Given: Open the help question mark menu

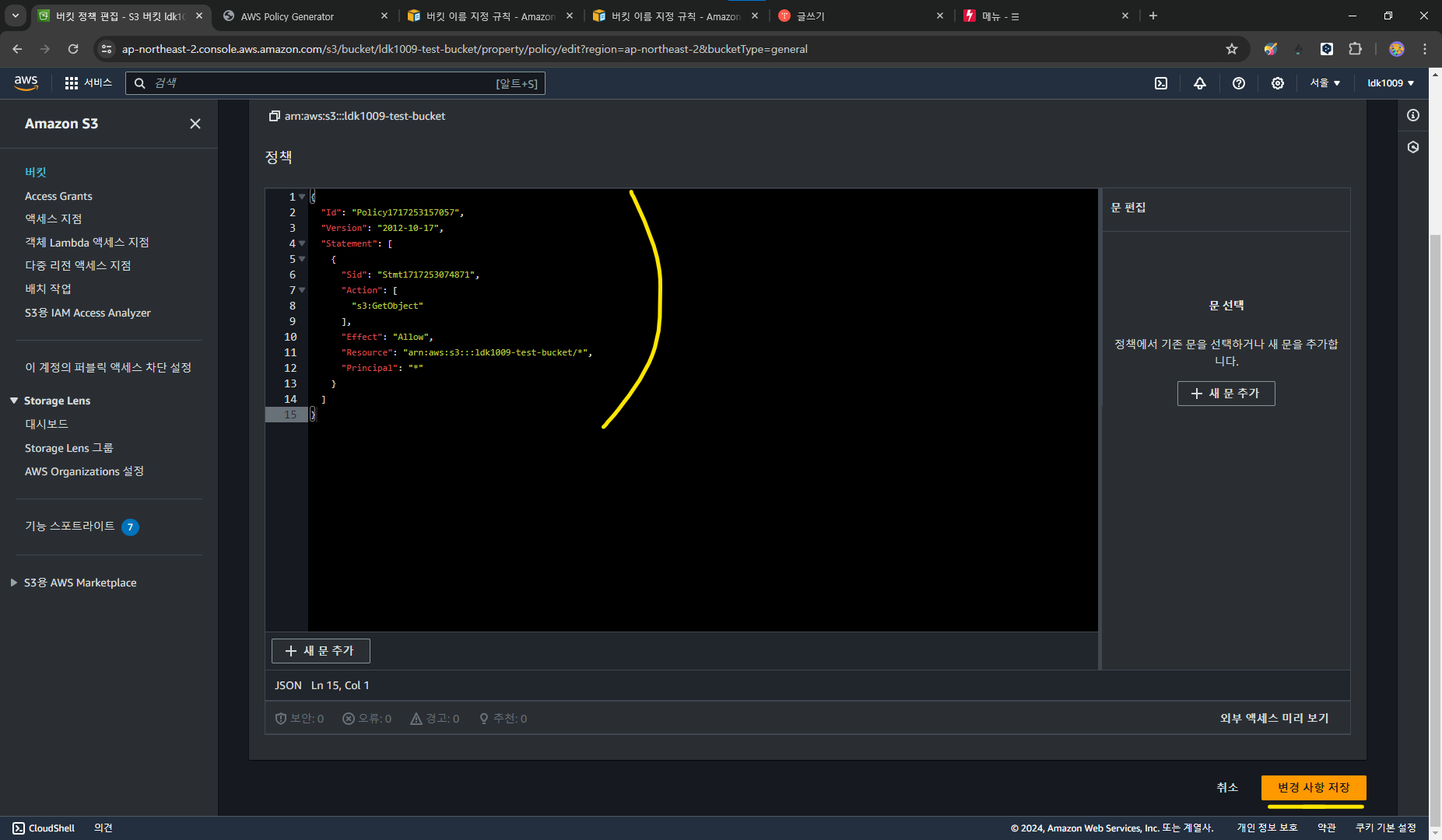Looking at the screenshot, I should [x=1239, y=83].
